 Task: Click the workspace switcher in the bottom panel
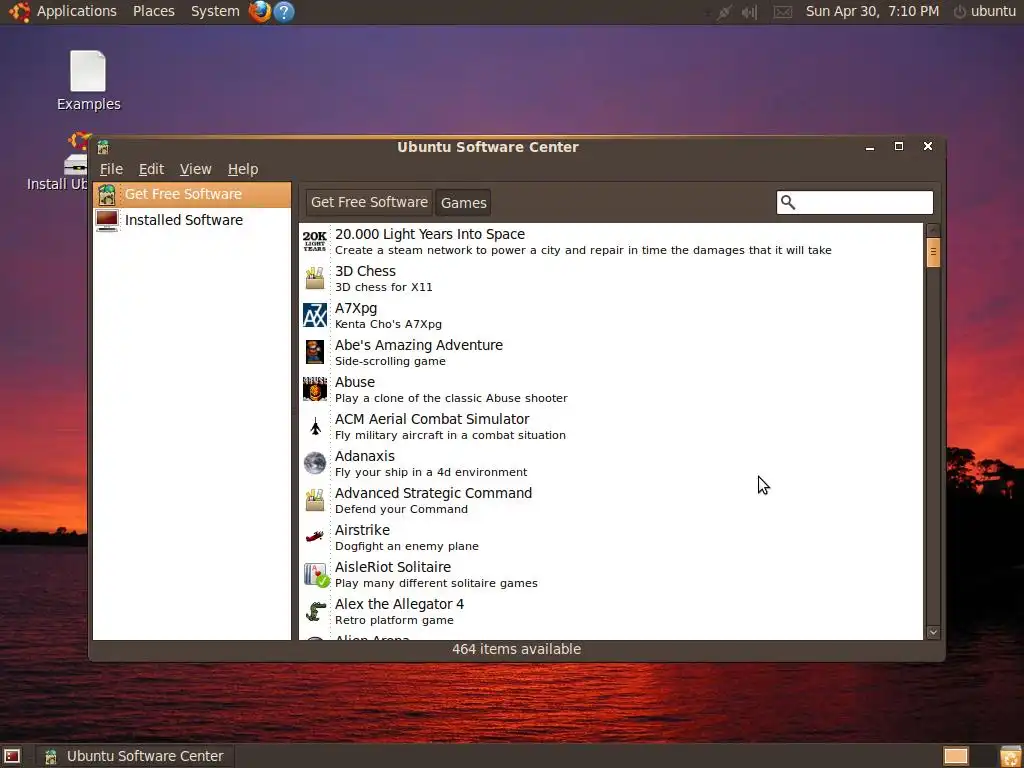956,756
